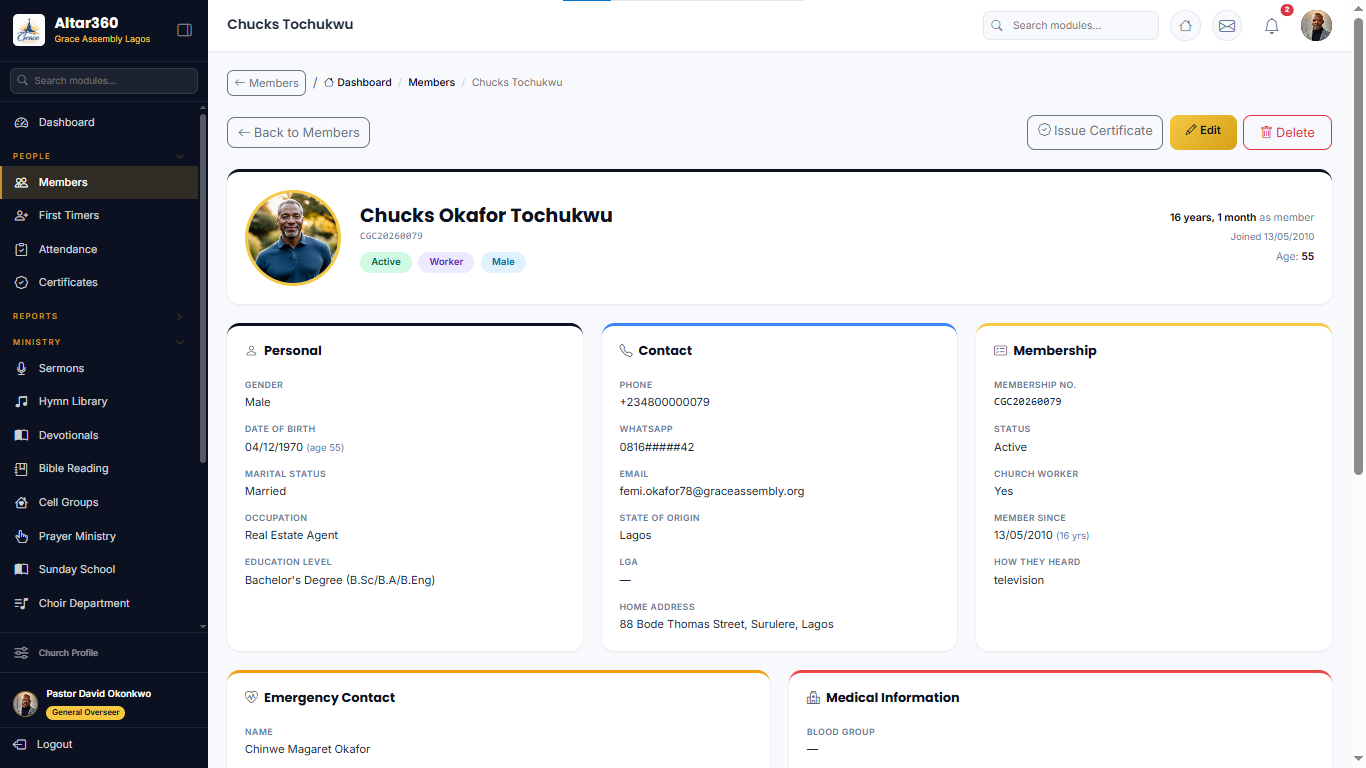The height and width of the screenshot is (768, 1366).
Task: Click the General Overseer role badge
Action: 86,713
